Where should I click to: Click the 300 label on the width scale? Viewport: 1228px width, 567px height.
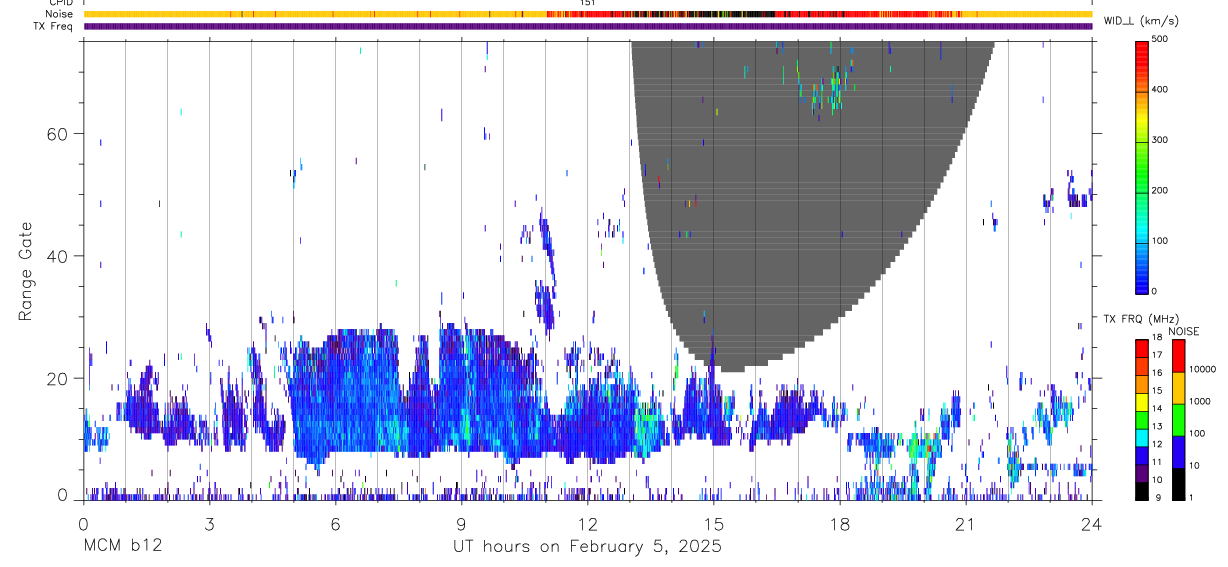1160,140
